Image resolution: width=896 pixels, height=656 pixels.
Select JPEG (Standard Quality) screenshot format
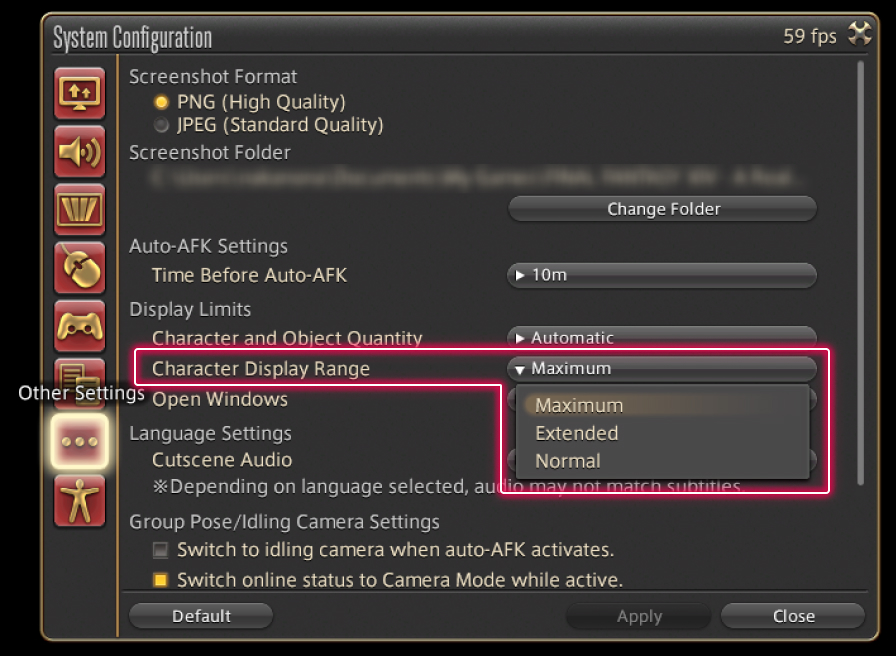pyautogui.click(x=161, y=126)
